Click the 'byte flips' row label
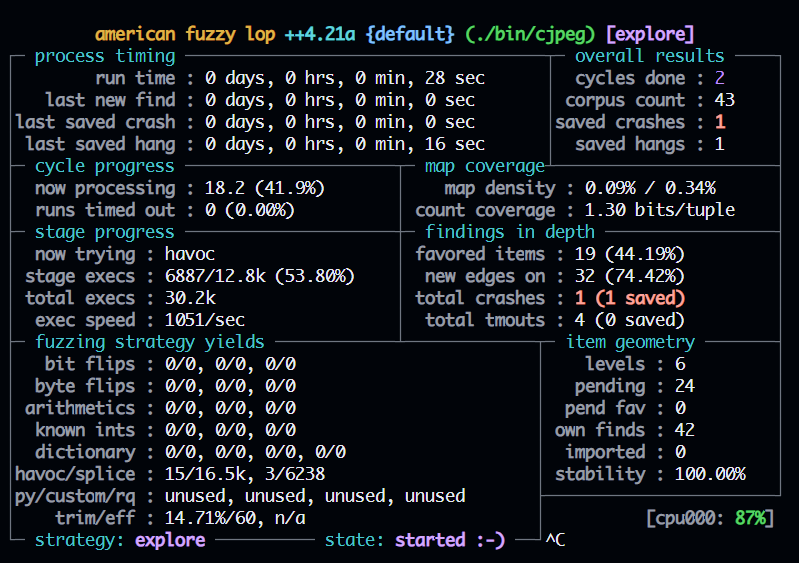The image size is (799, 563). pyautogui.click(x=85, y=386)
